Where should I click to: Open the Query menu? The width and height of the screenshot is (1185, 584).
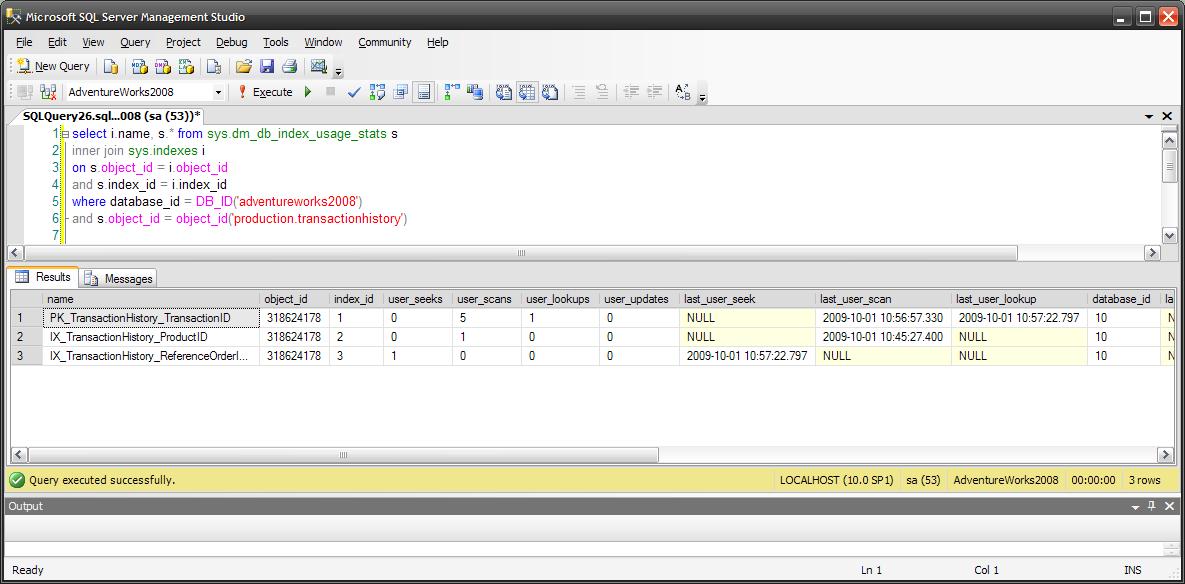click(x=135, y=42)
